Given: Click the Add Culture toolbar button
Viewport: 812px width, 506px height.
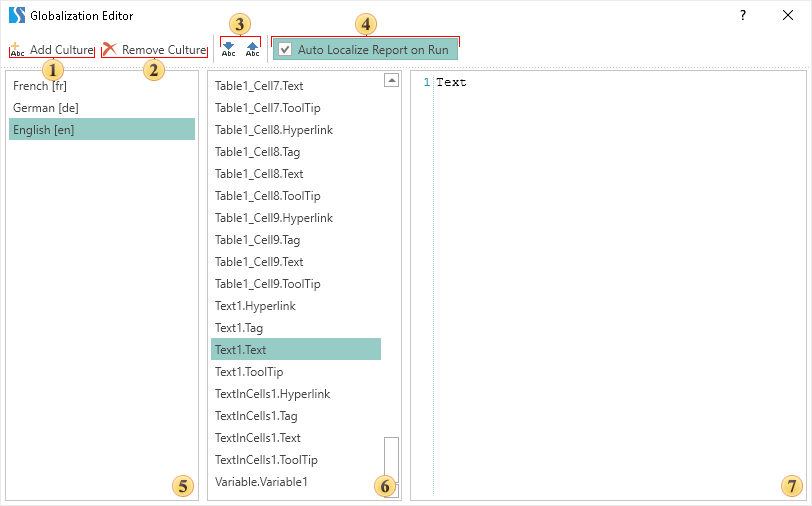Looking at the screenshot, I should tap(52, 50).
